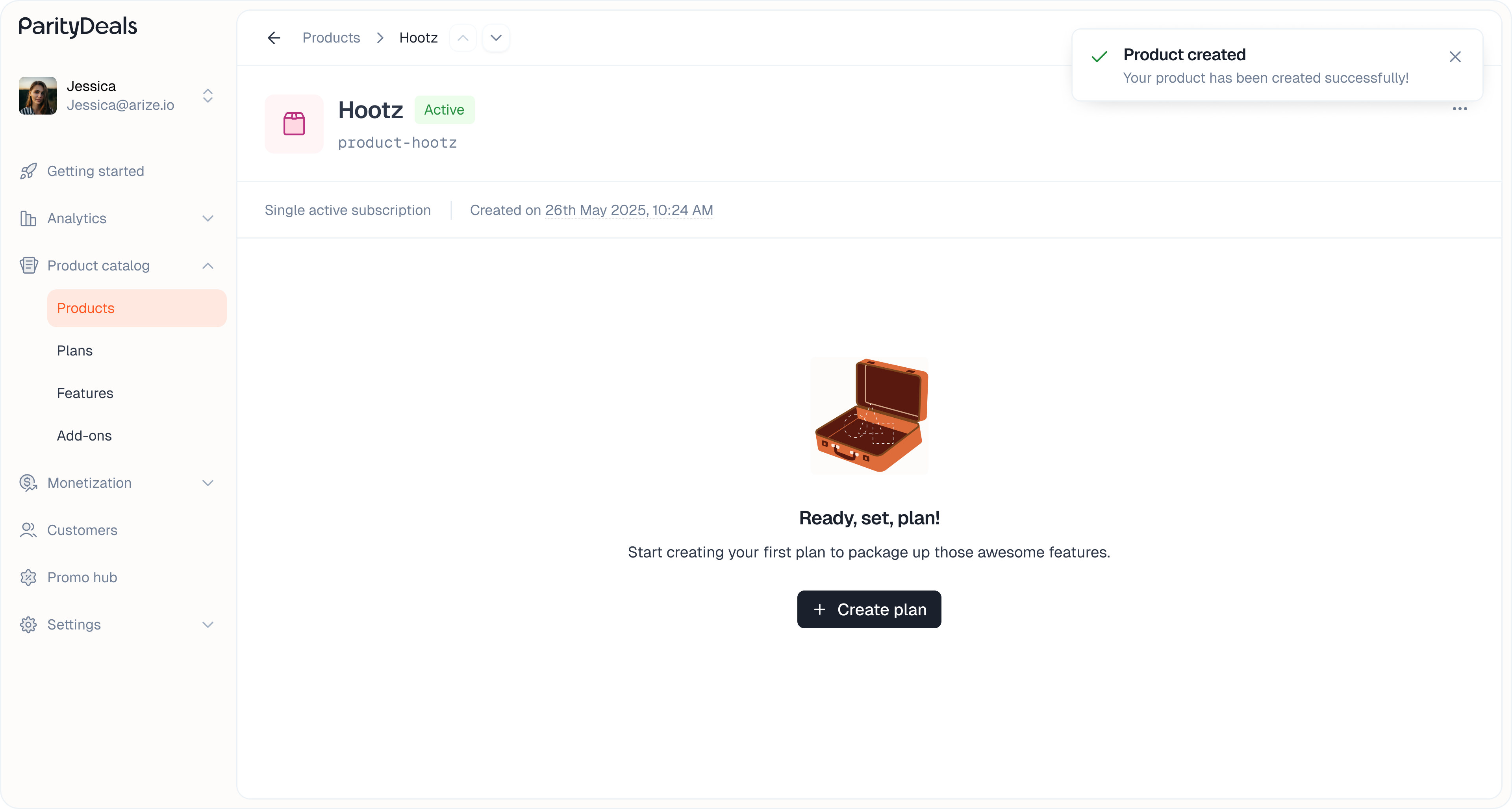Click the Getting started rocket icon
The width and height of the screenshot is (1512, 809).
(x=28, y=171)
